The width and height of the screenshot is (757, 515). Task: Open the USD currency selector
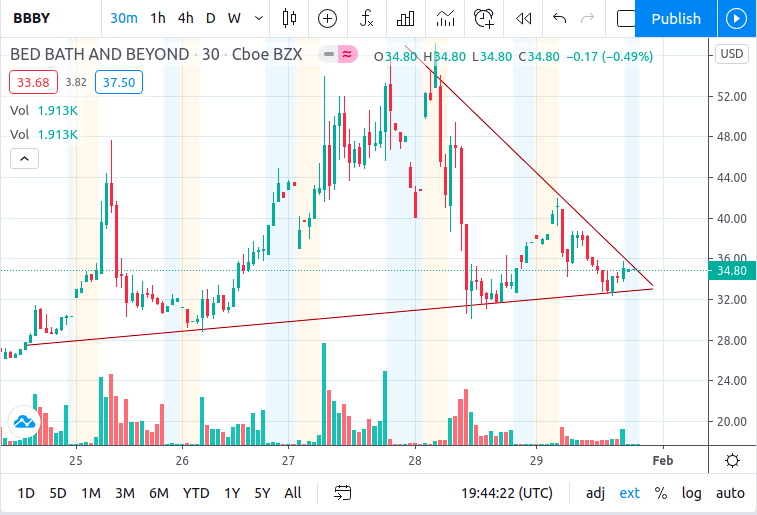(732, 54)
